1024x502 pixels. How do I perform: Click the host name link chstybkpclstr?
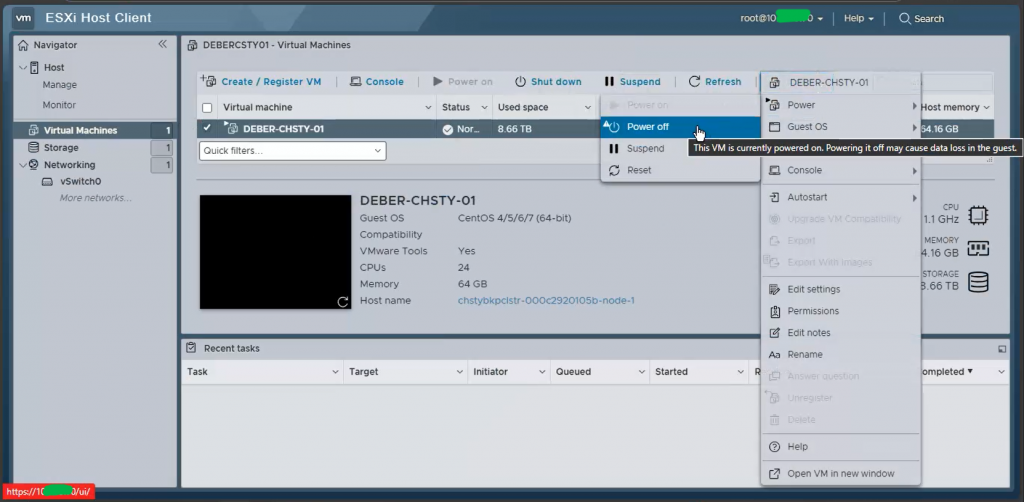(545, 300)
